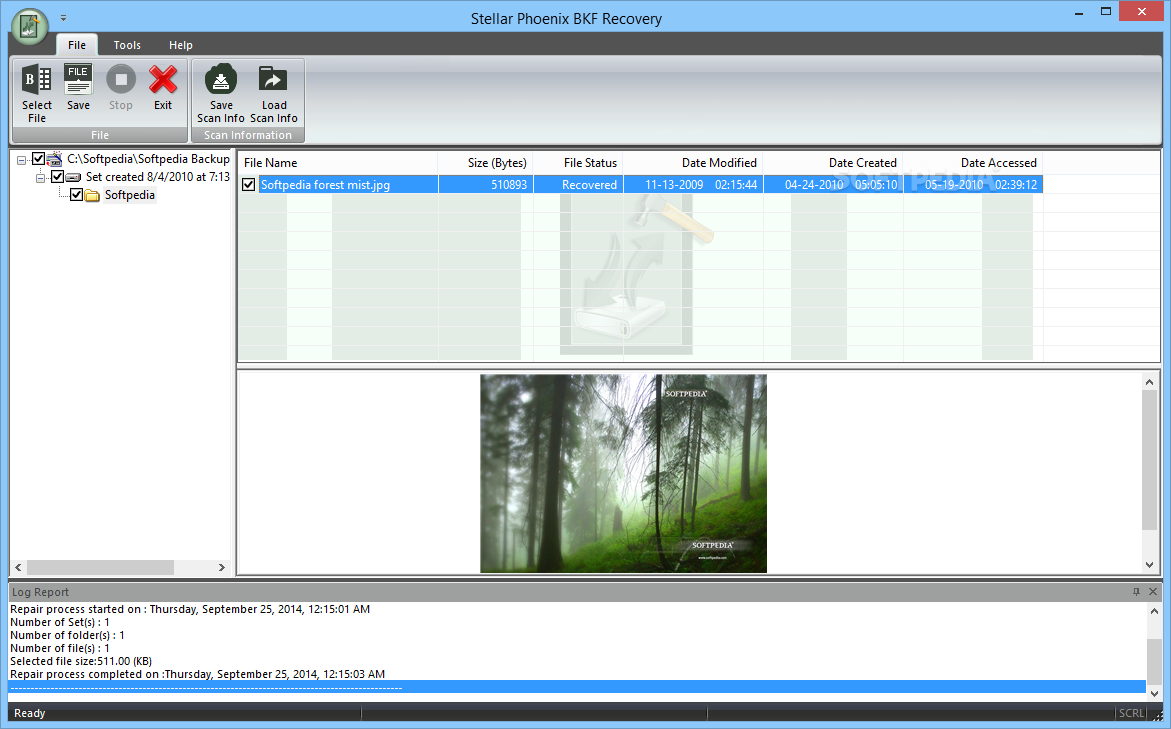This screenshot has height=729, width=1171.
Task: Sort by File Status column header
Action: [578, 163]
